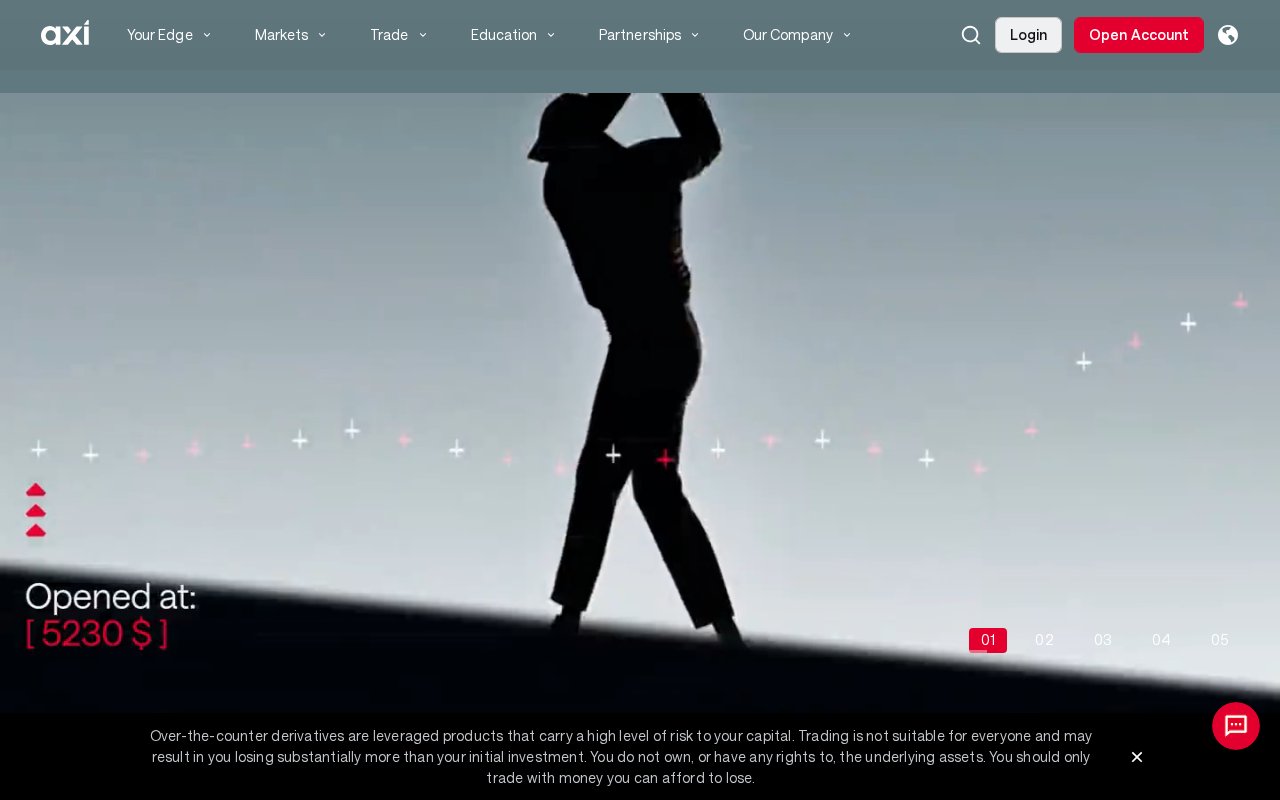
Task: Expand the Partnerships menu chevron
Action: pos(695,35)
